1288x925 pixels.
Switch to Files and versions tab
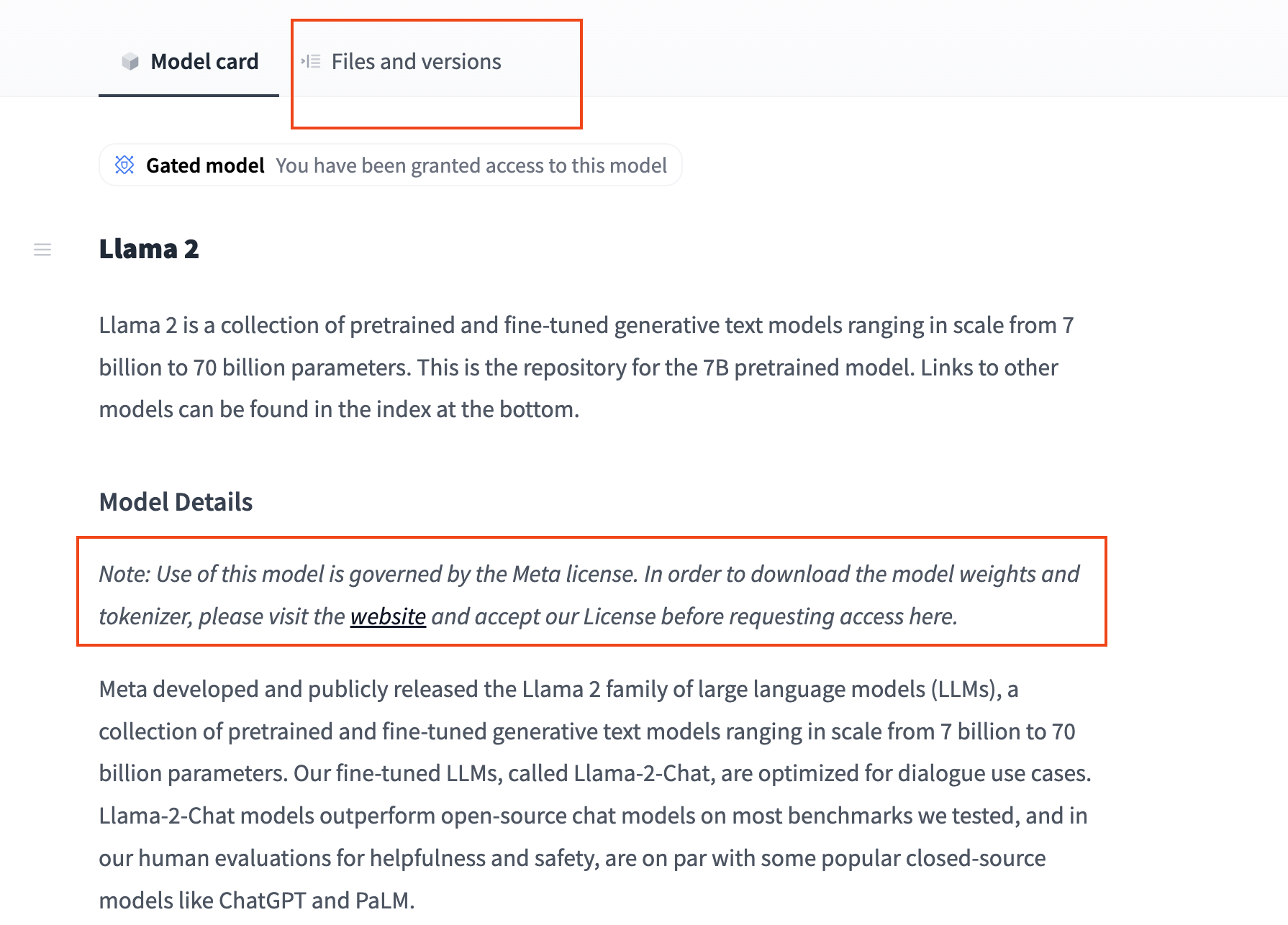[x=416, y=62]
